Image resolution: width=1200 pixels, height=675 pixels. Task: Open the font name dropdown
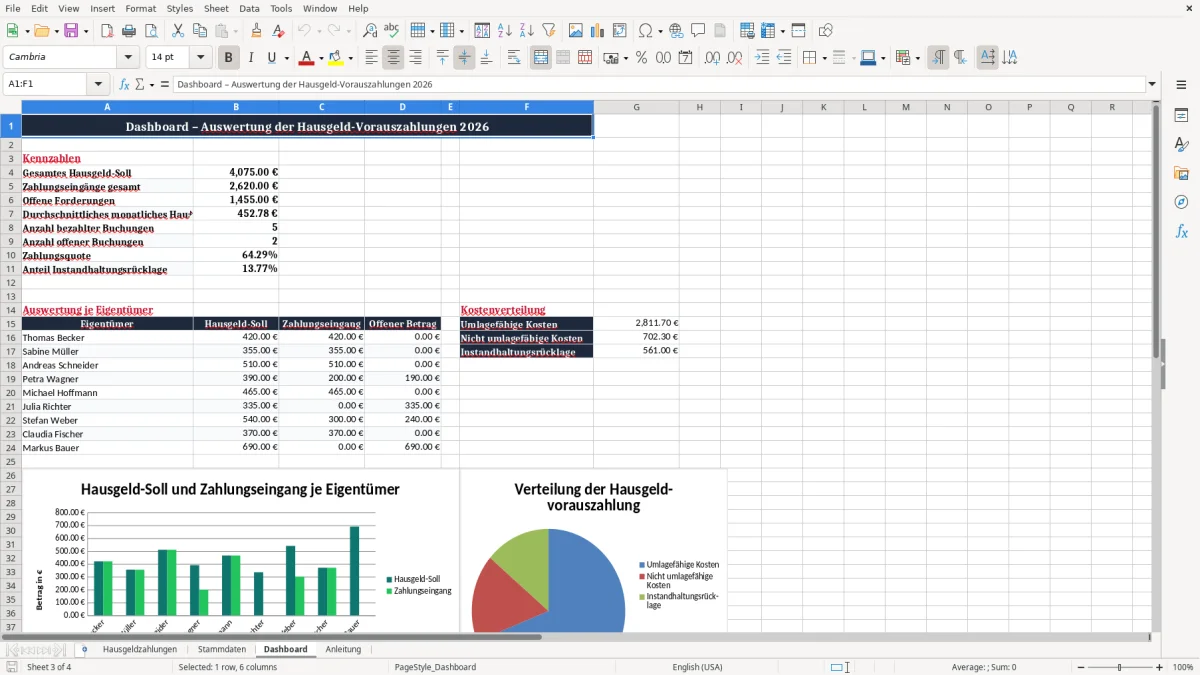click(127, 57)
